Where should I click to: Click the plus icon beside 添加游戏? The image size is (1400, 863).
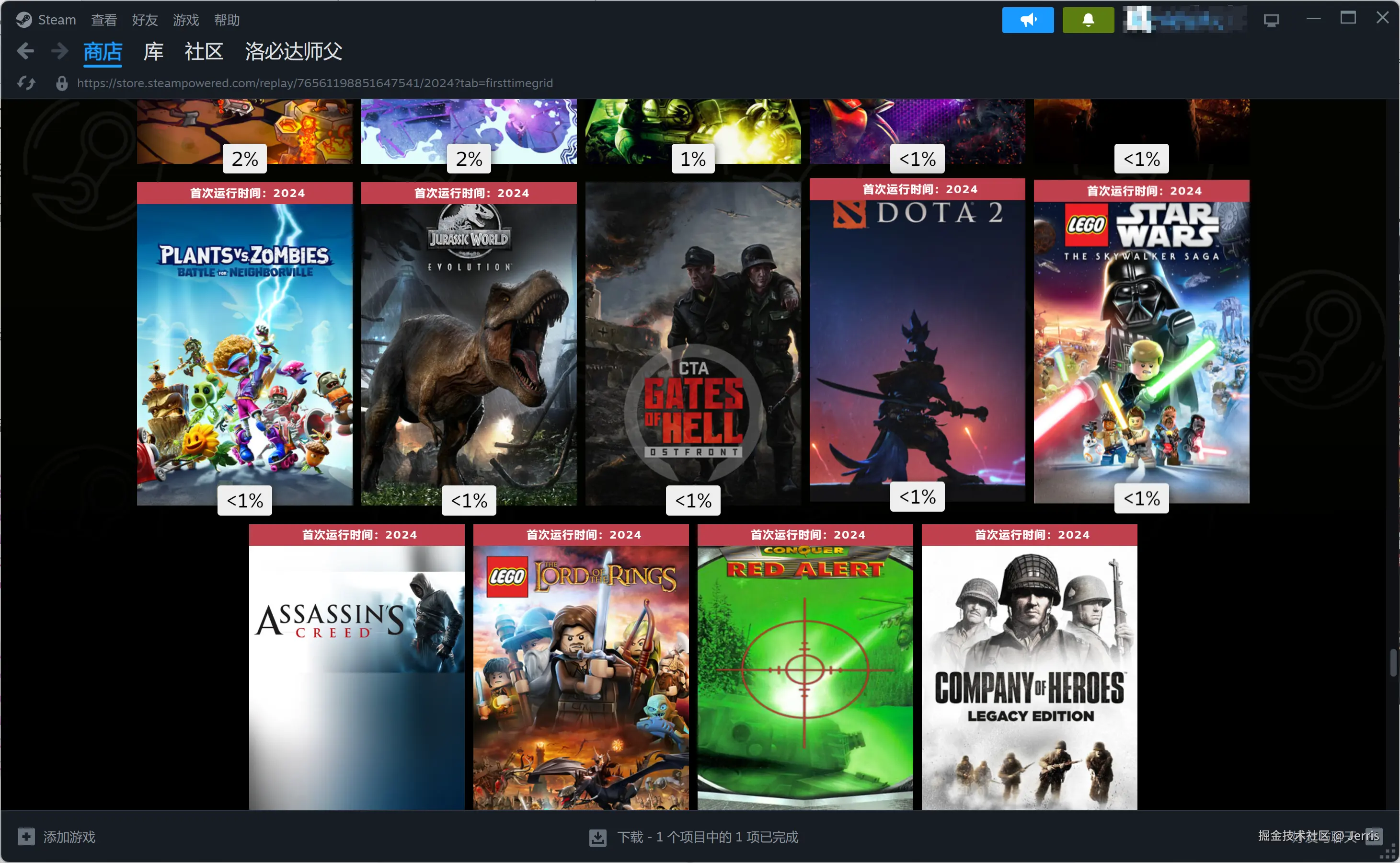tap(26, 837)
